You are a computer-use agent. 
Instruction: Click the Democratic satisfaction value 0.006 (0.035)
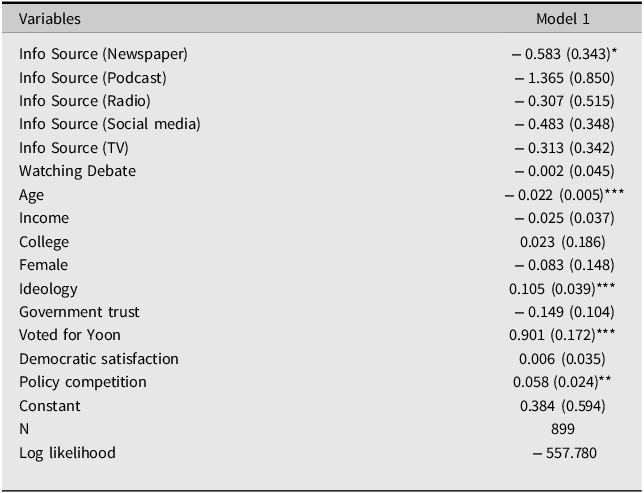pos(564,359)
